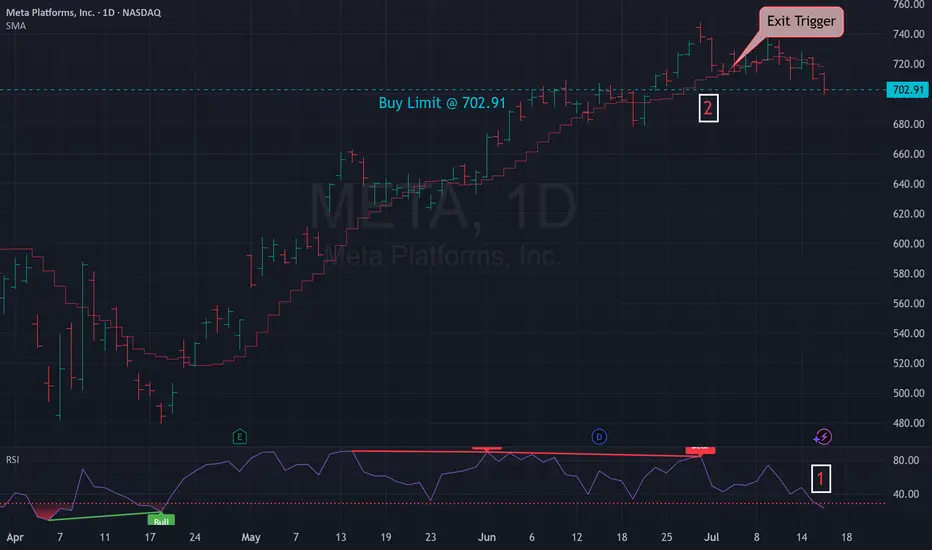Image resolution: width=932 pixels, height=550 pixels.
Task: Click the red Bear divergence label
Action: tap(700, 450)
